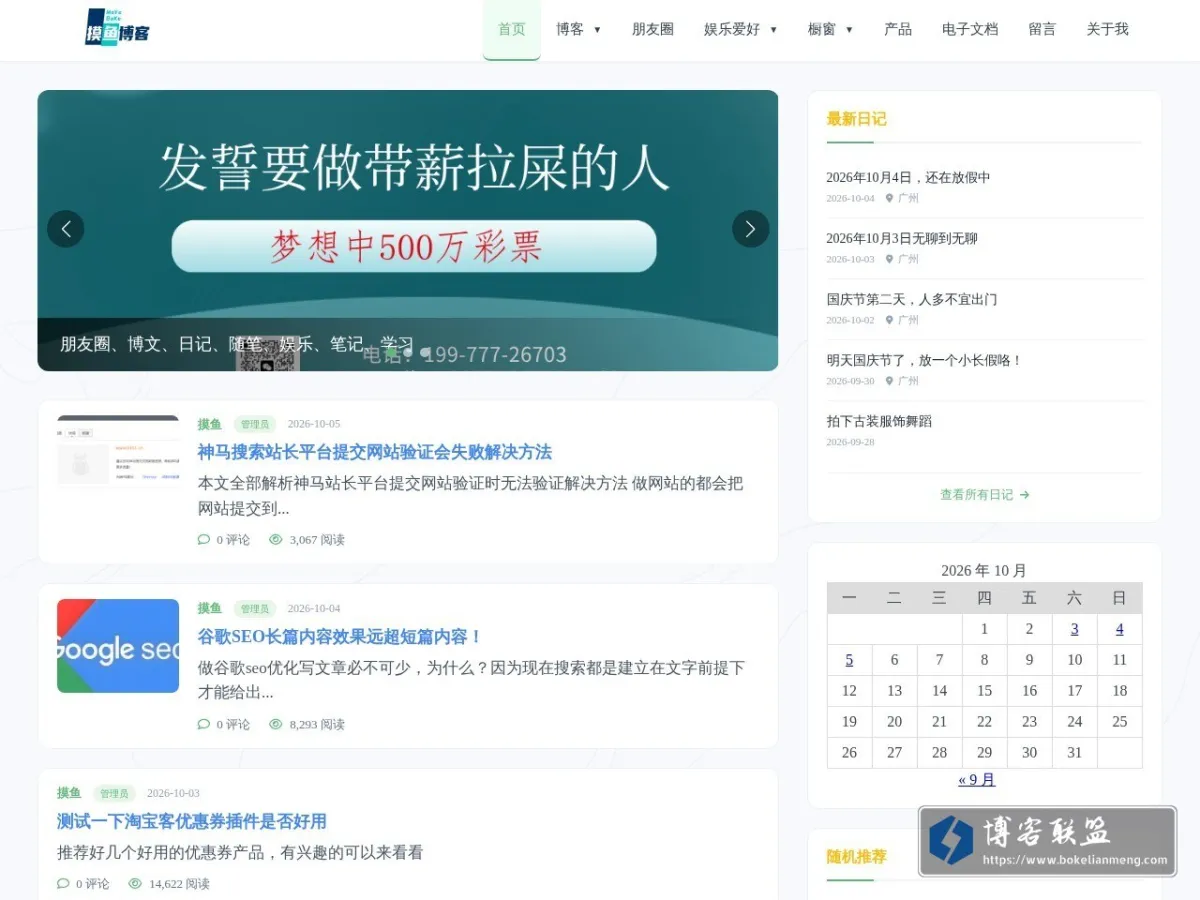Click comment icon under 神马搜索 article

click(204, 539)
